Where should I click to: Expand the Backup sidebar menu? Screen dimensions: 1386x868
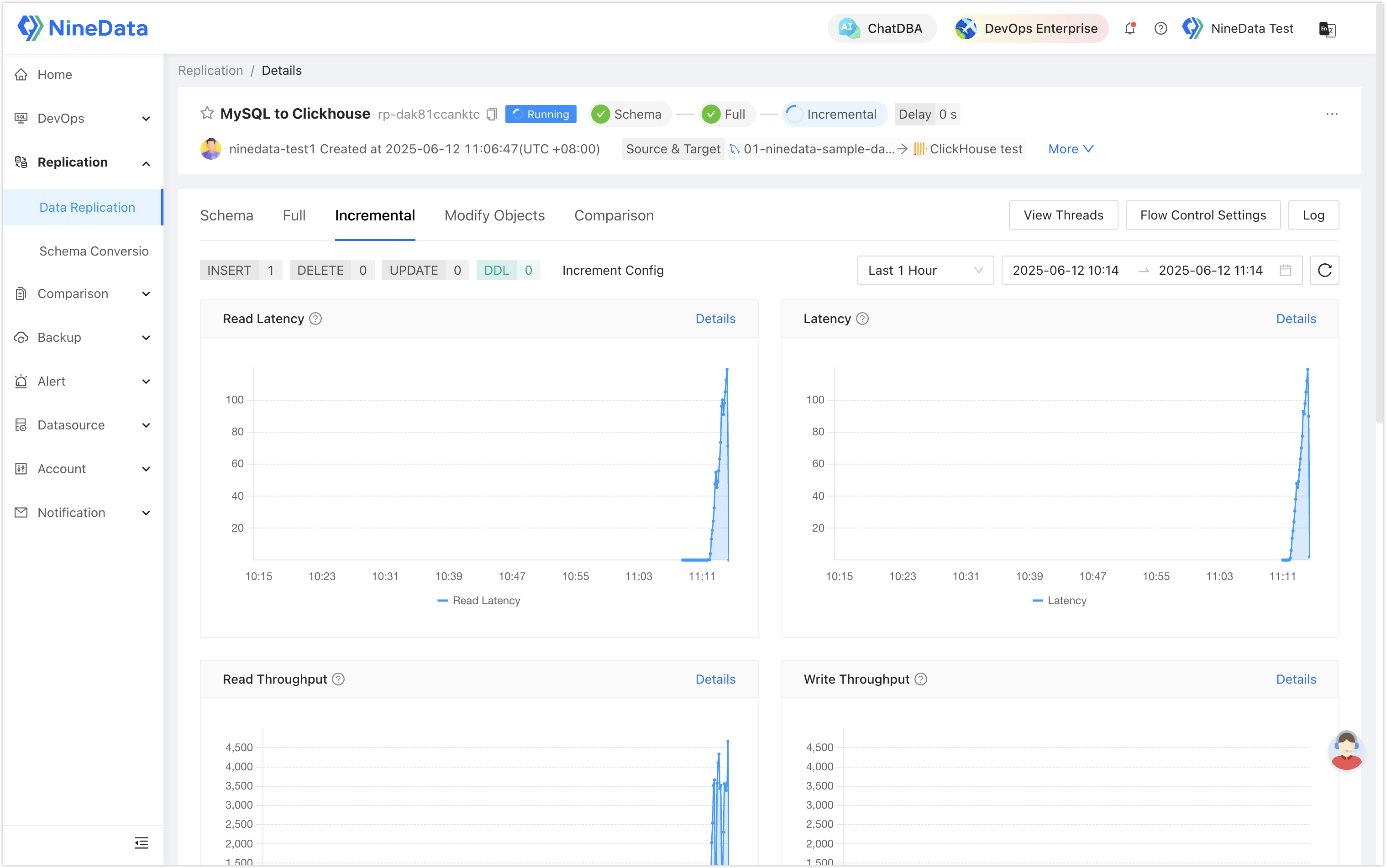pos(83,337)
